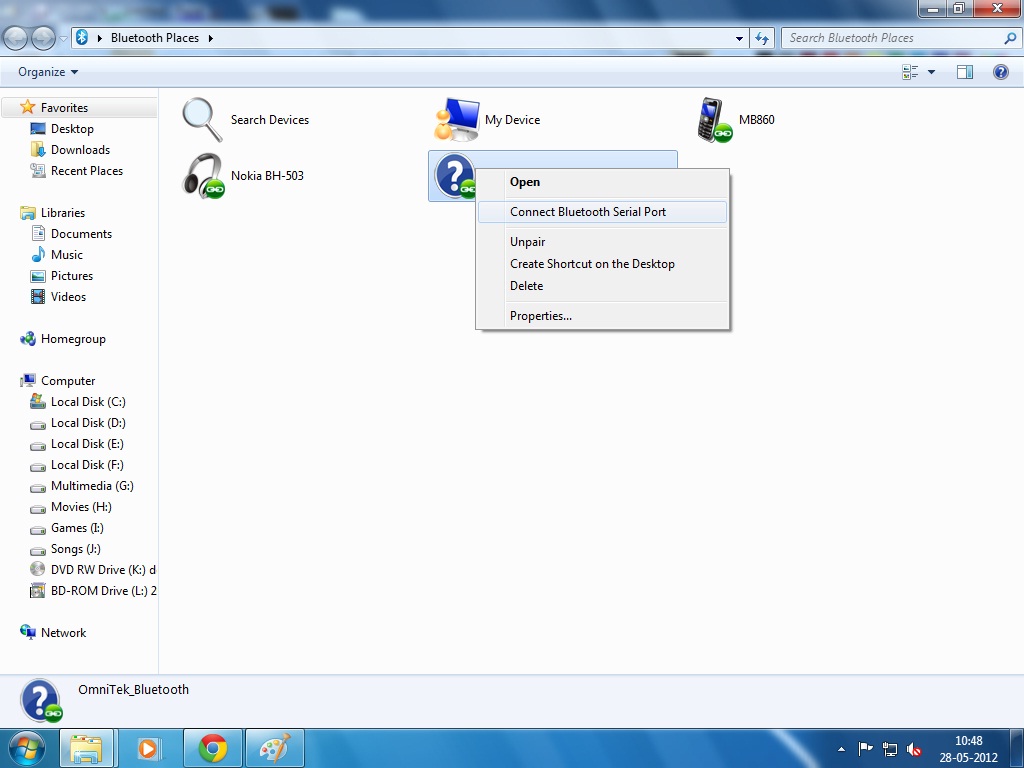The height and width of the screenshot is (768, 1024).
Task: Click the refresh button beside address bar
Action: pos(762,38)
